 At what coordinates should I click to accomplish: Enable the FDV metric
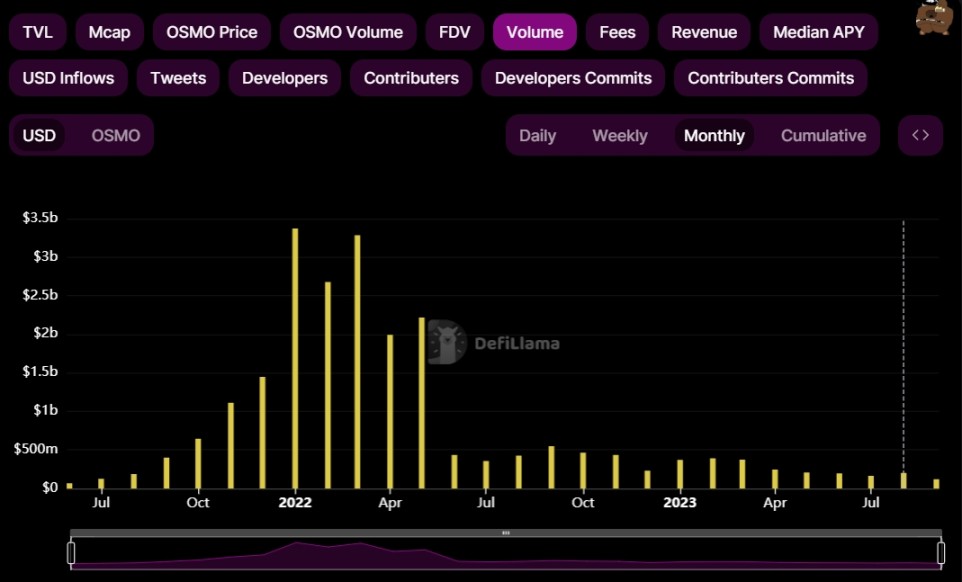[454, 31]
